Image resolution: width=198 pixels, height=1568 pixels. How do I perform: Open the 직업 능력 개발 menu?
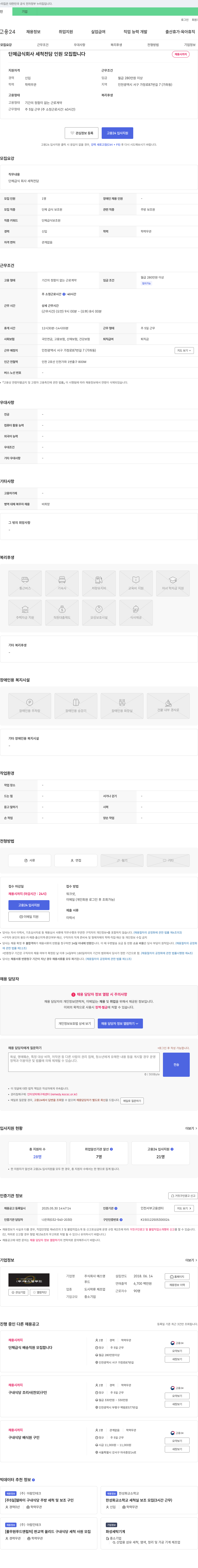[x=135, y=32]
